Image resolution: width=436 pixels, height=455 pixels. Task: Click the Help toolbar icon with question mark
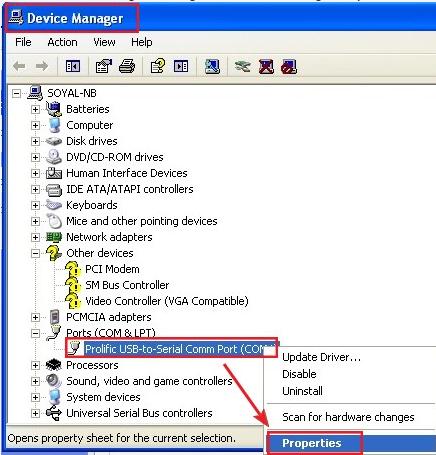tap(157, 66)
